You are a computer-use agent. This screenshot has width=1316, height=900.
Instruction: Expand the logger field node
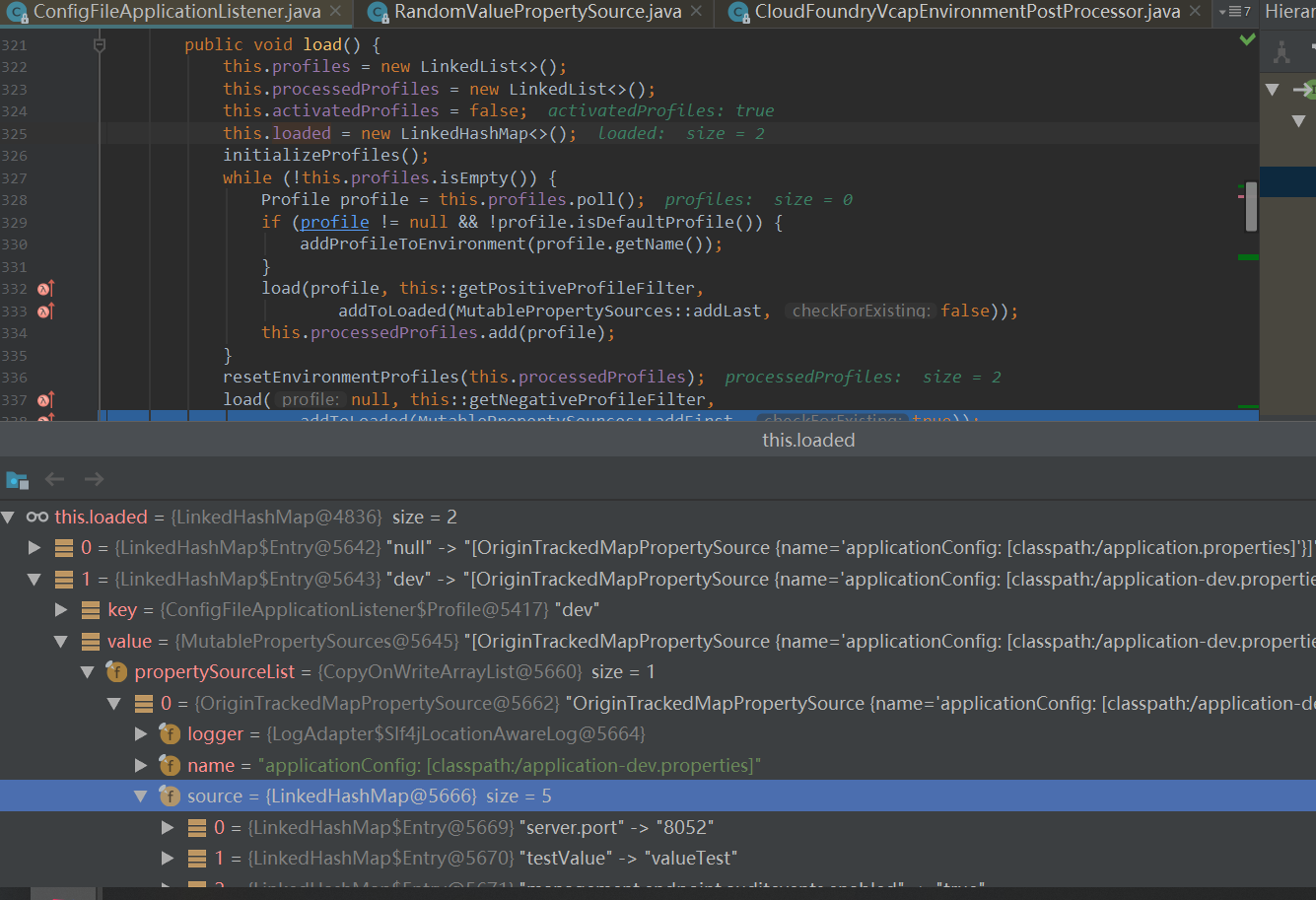point(141,734)
